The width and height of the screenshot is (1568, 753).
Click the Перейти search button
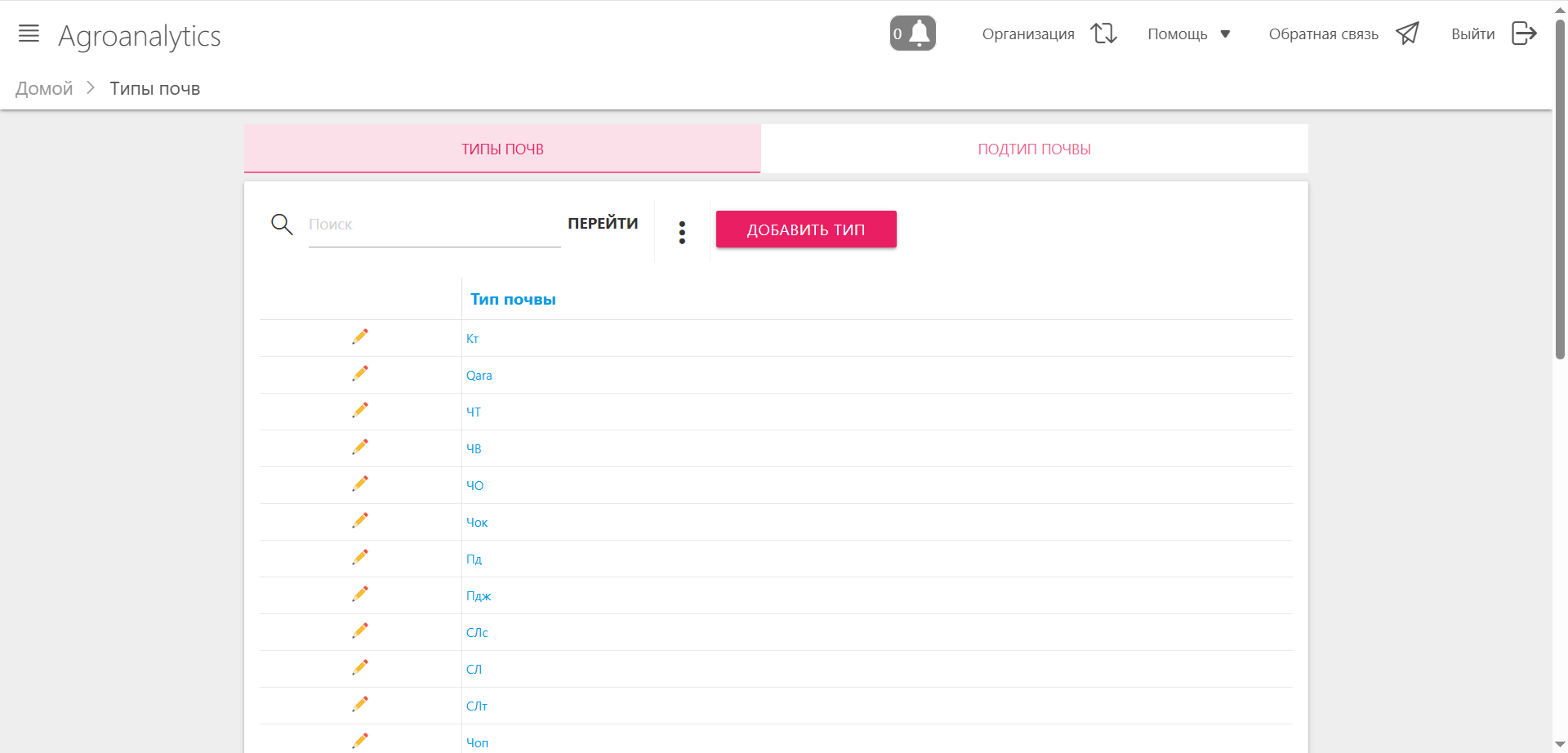603,224
